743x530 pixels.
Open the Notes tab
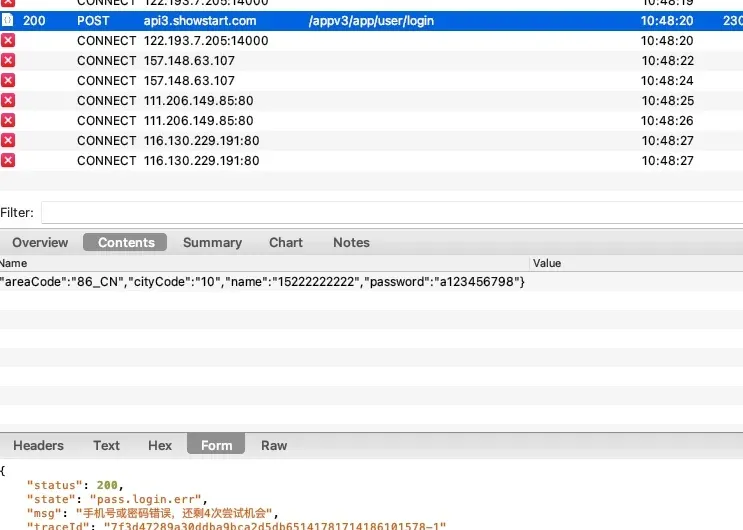coord(351,242)
